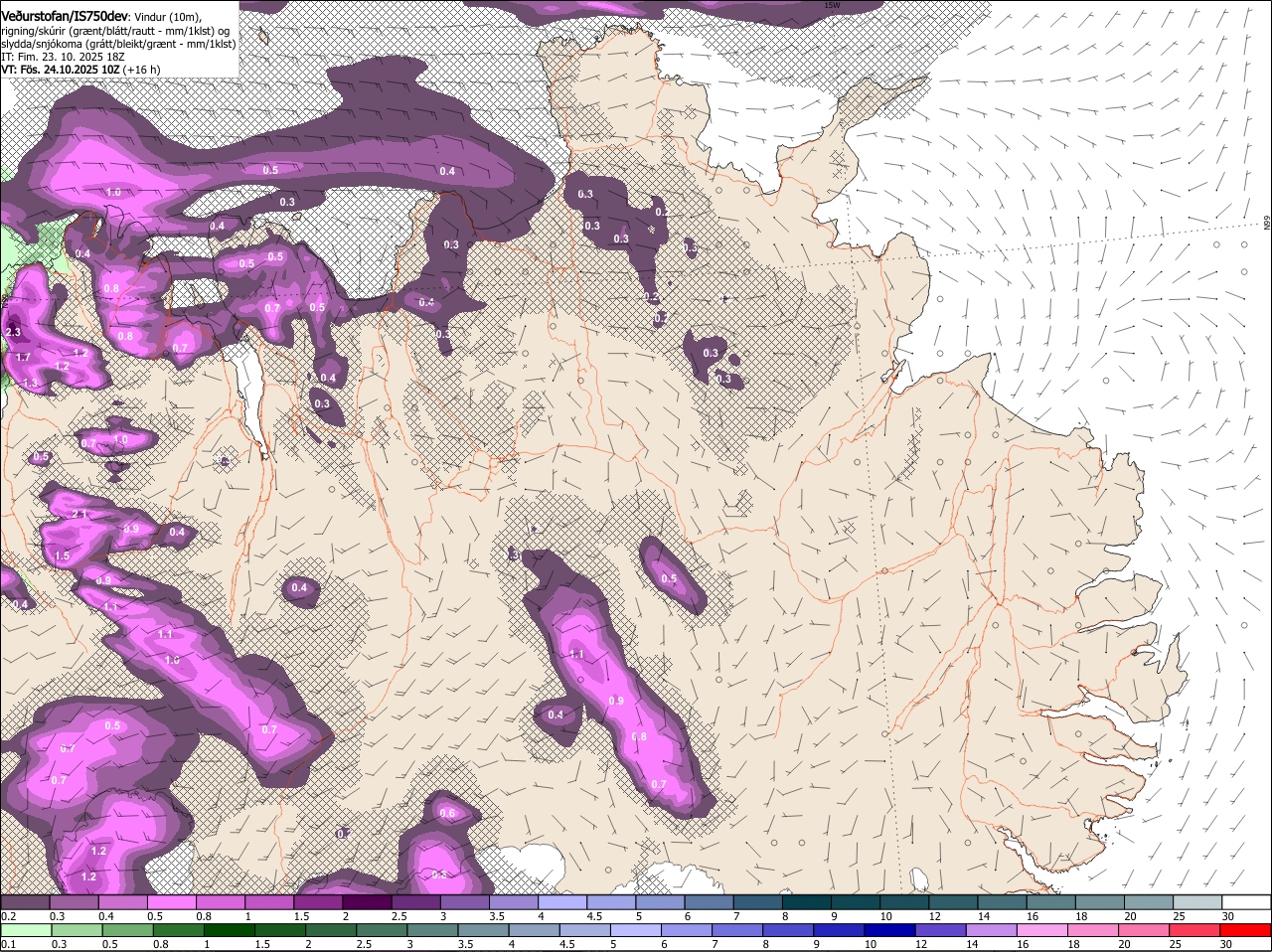Click the valid time line 'VT: Fös. 24.10.2025 10Z'

(x=63, y=70)
